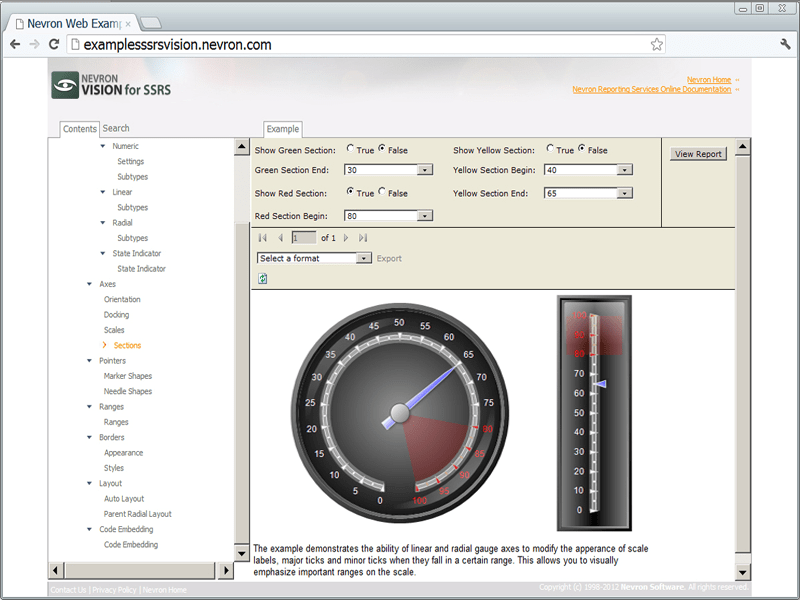Go to the previous report page
This screenshot has width=800, height=600.
(280, 238)
